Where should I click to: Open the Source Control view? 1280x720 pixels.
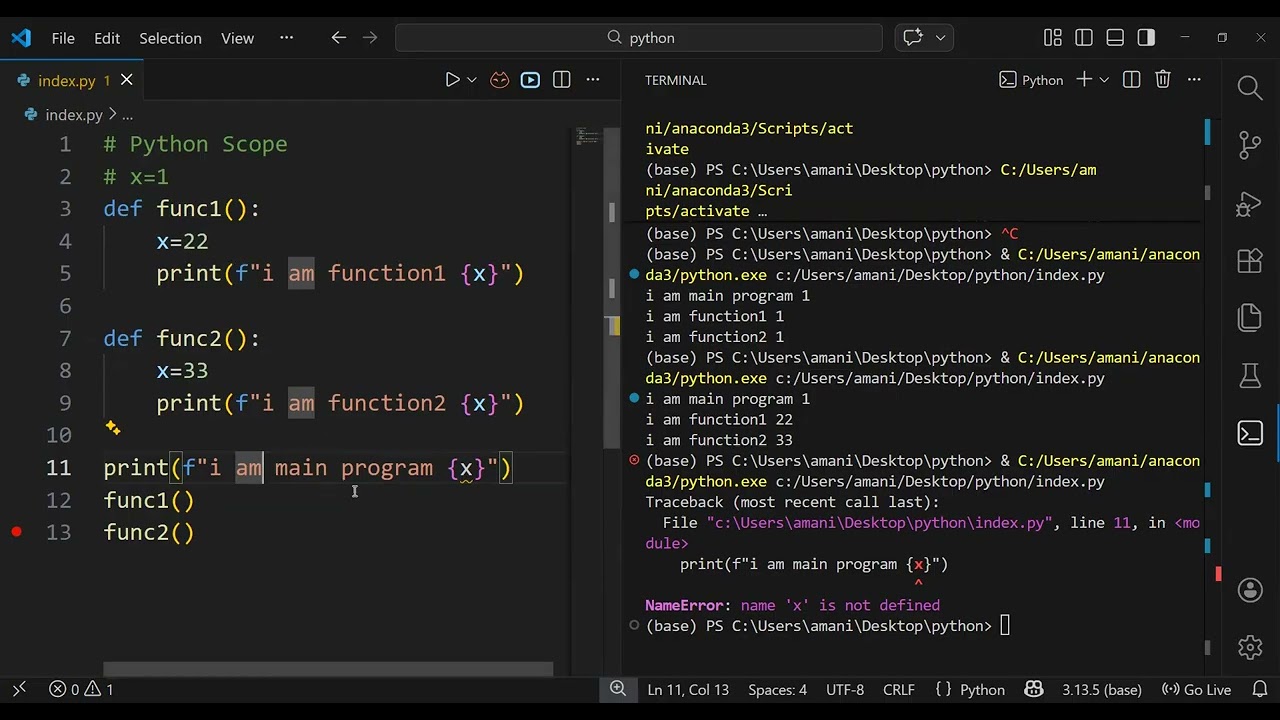pos(1250,145)
